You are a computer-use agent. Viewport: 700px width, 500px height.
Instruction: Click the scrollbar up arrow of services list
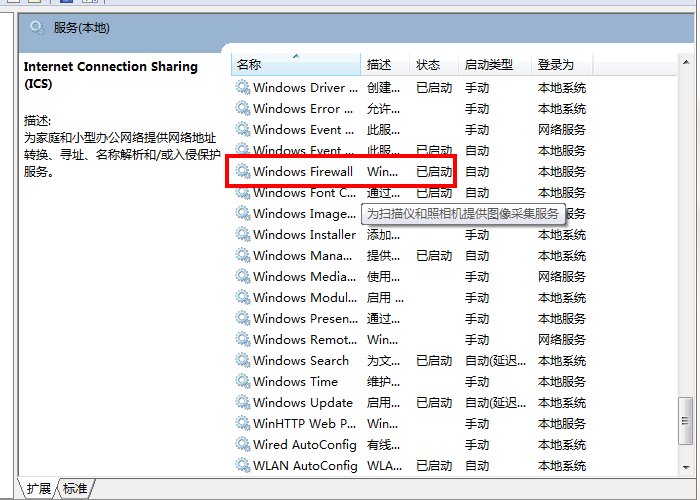tap(686, 62)
